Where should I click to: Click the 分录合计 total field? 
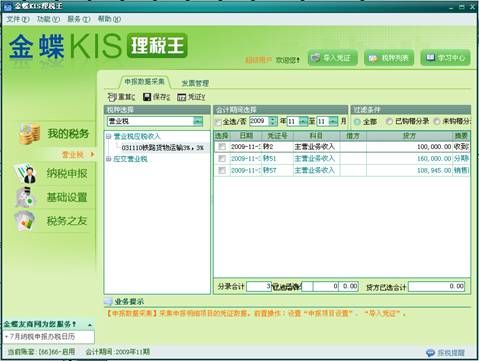(259, 286)
